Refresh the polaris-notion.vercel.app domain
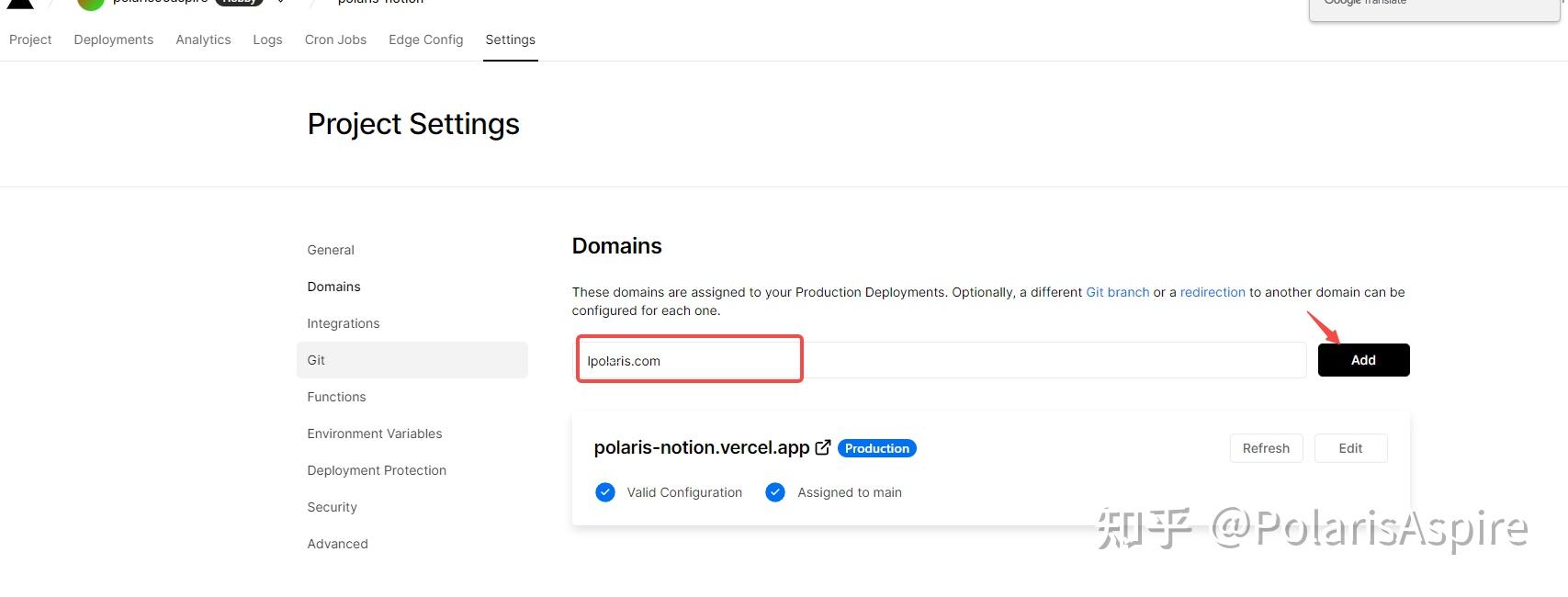The image size is (1568, 597). pyautogui.click(x=1266, y=448)
